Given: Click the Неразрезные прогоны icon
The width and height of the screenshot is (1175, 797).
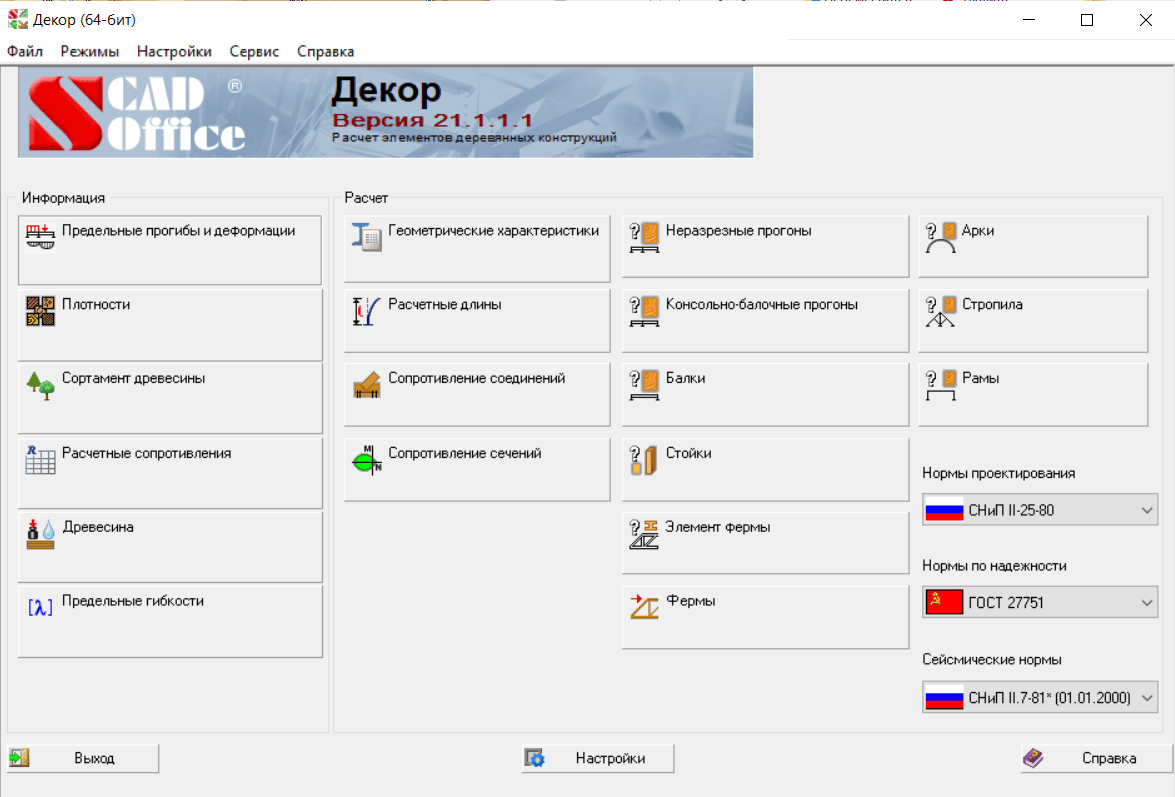Looking at the screenshot, I should [x=644, y=237].
